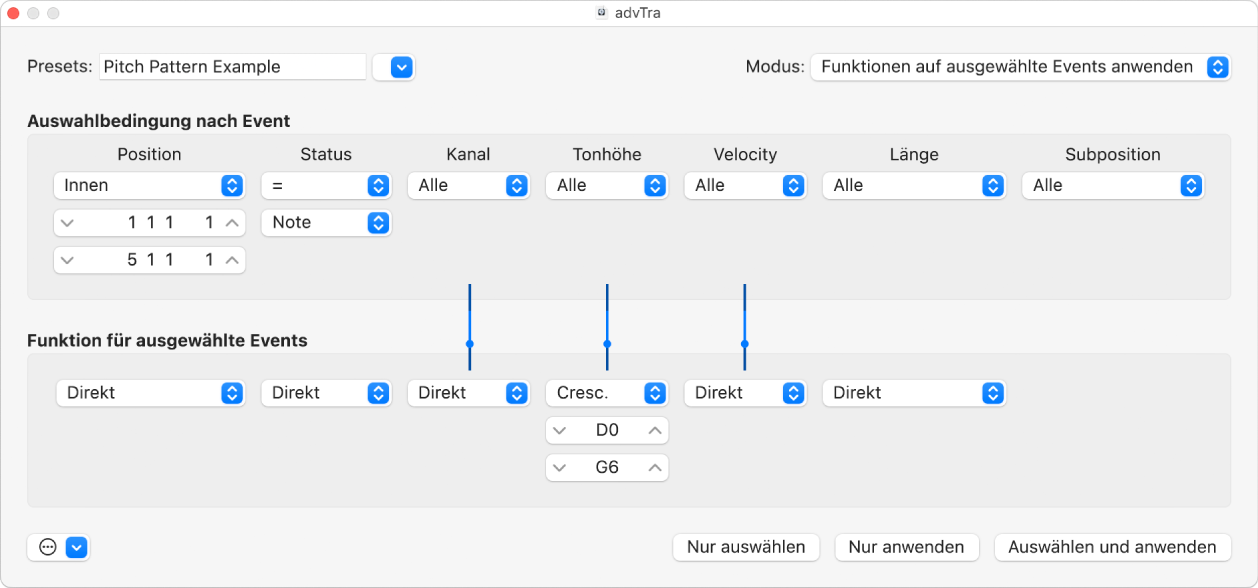Increase the D0 pitch value
Viewport: 1258px width, 588px height.
(x=655, y=431)
